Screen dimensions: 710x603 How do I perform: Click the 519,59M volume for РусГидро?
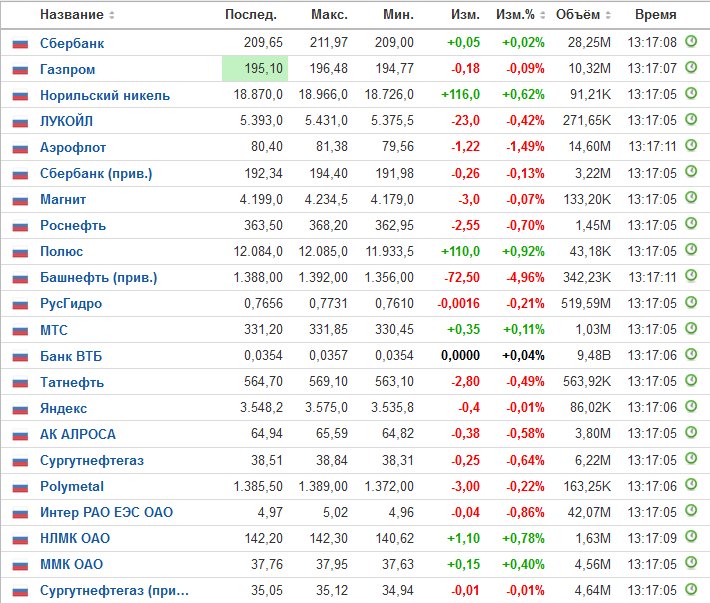586,303
